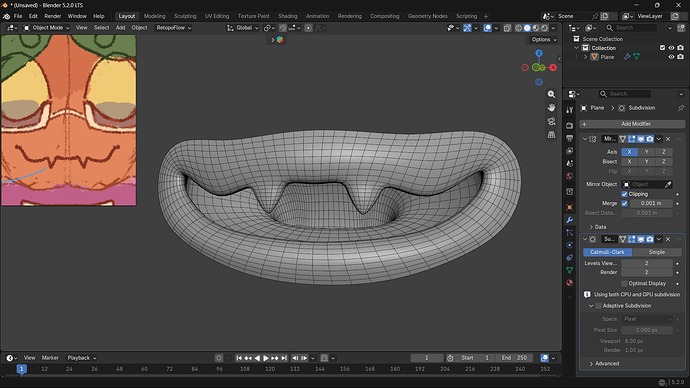Toggle Mirror axis Y button

[646, 152]
